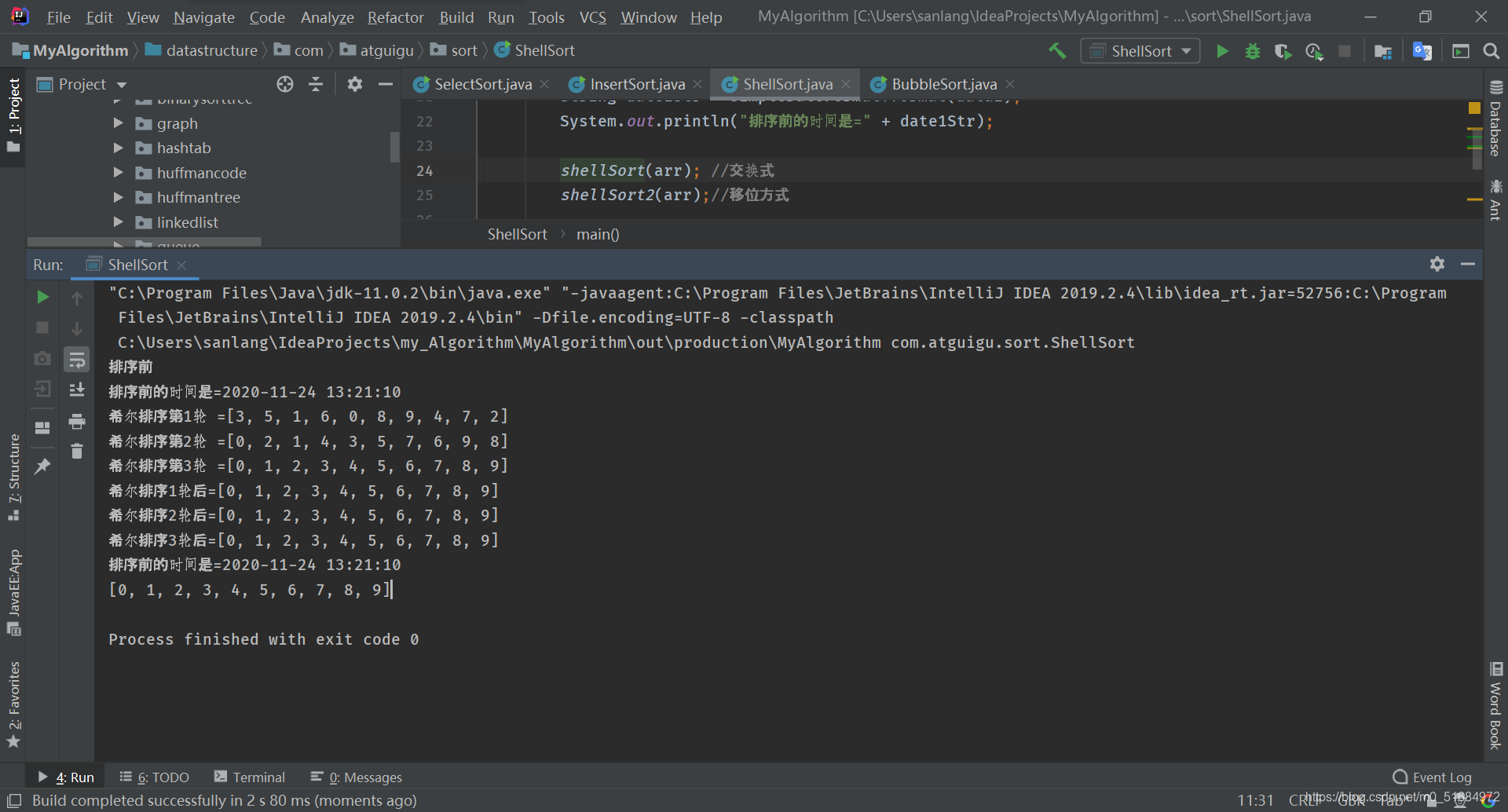Click the Run panel layout icon
The width and height of the screenshot is (1508, 812).
tap(43, 428)
